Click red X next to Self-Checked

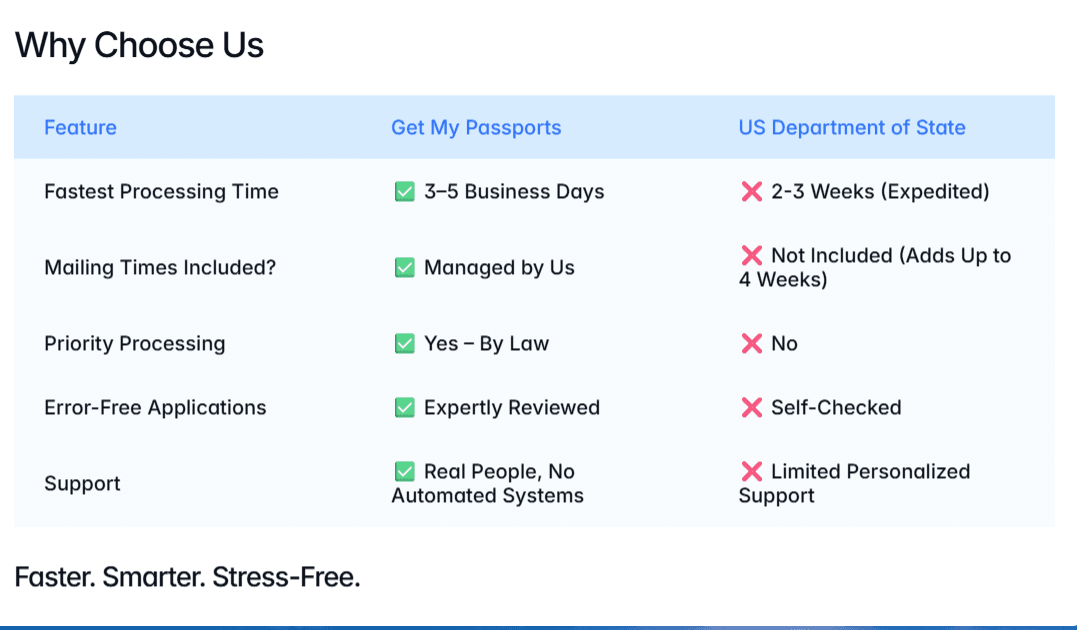click(x=752, y=407)
